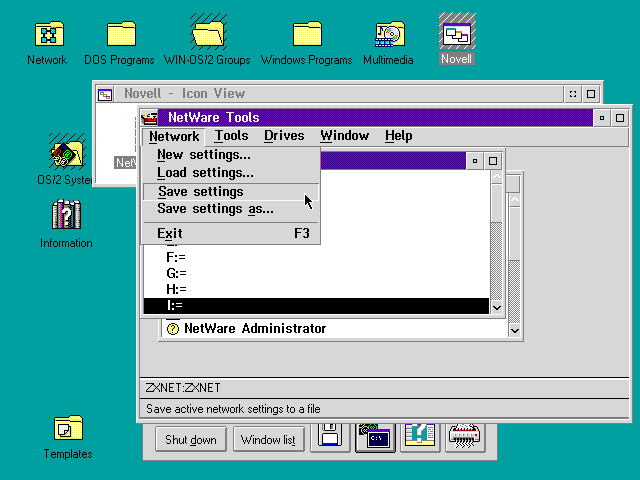This screenshot has height=480, width=640.
Task: Select the NetWare Administrator list entry
Action: click(255, 329)
